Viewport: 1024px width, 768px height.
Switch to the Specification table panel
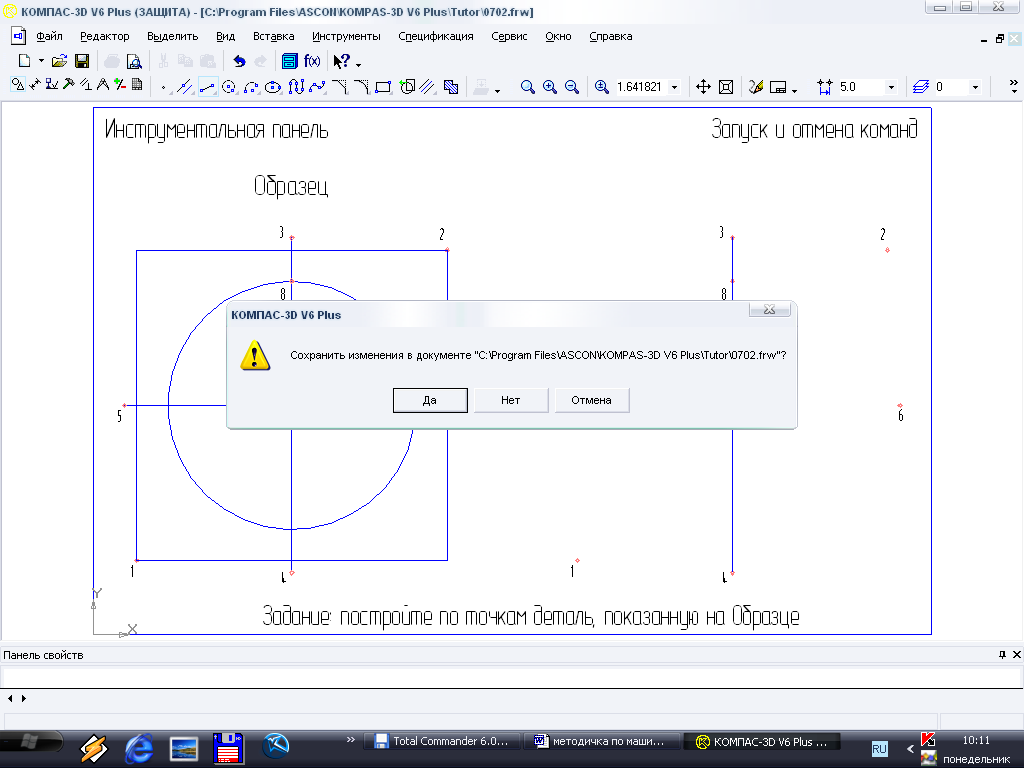[x=136, y=85]
